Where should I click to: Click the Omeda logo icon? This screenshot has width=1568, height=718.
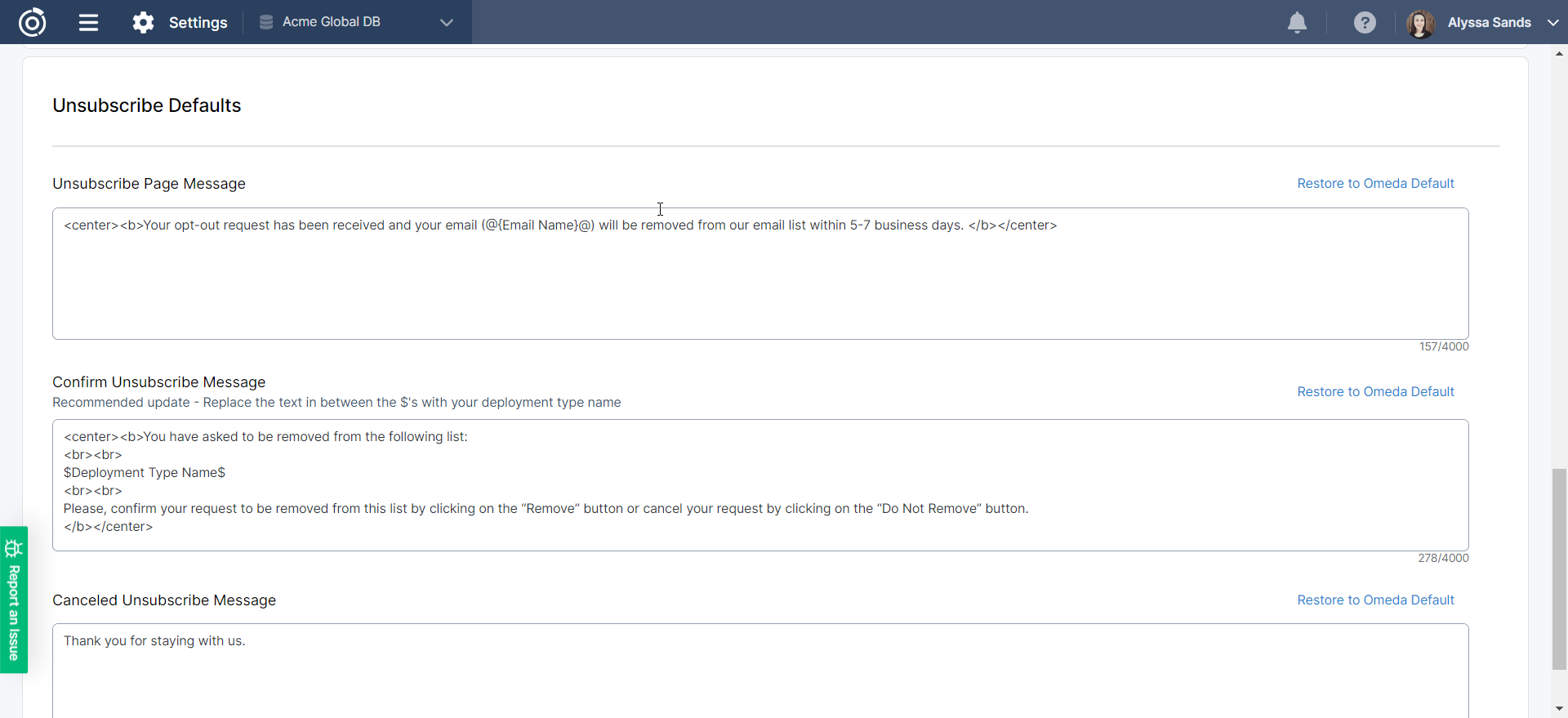[32, 22]
